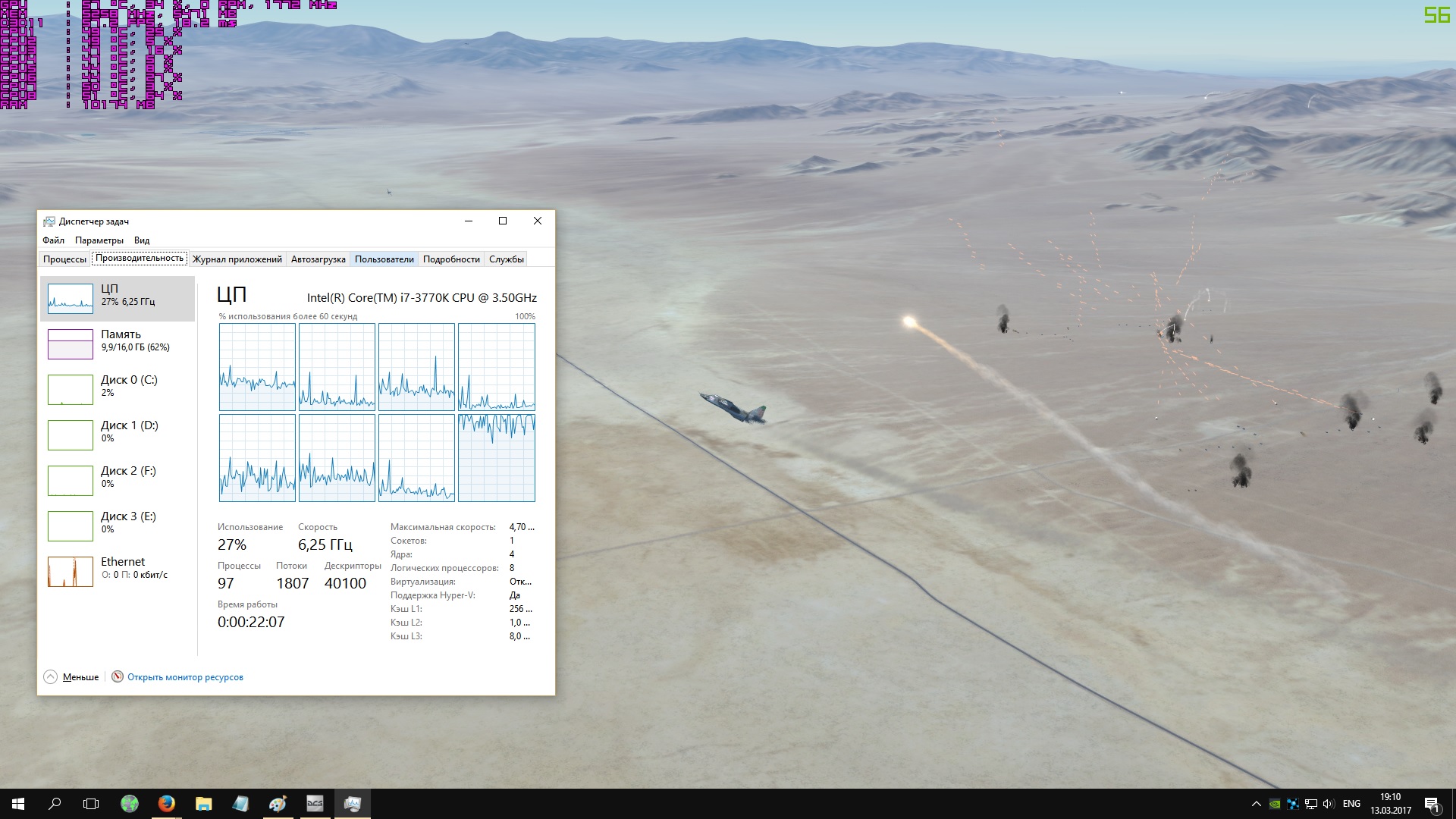Open the volume tray icon
Image resolution: width=1456 pixels, height=819 pixels.
click(x=1329, y=804)
